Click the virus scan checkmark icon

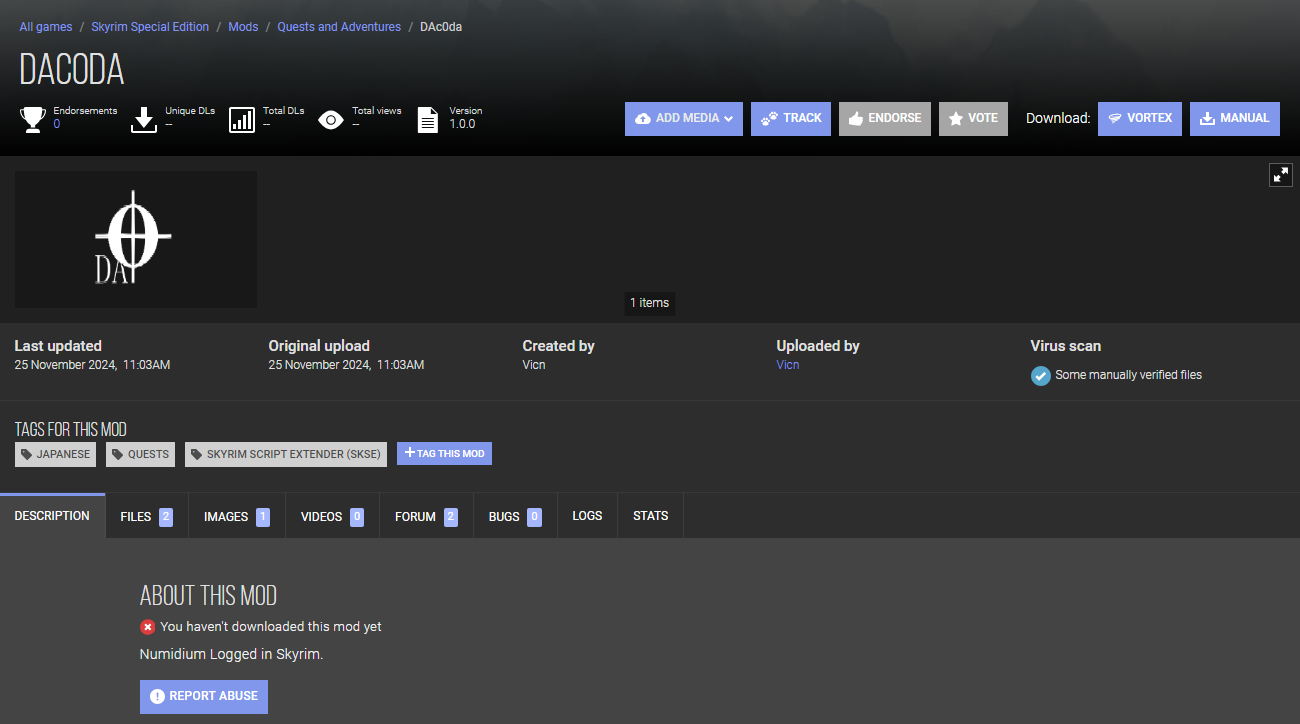(x=1041, y=376)
